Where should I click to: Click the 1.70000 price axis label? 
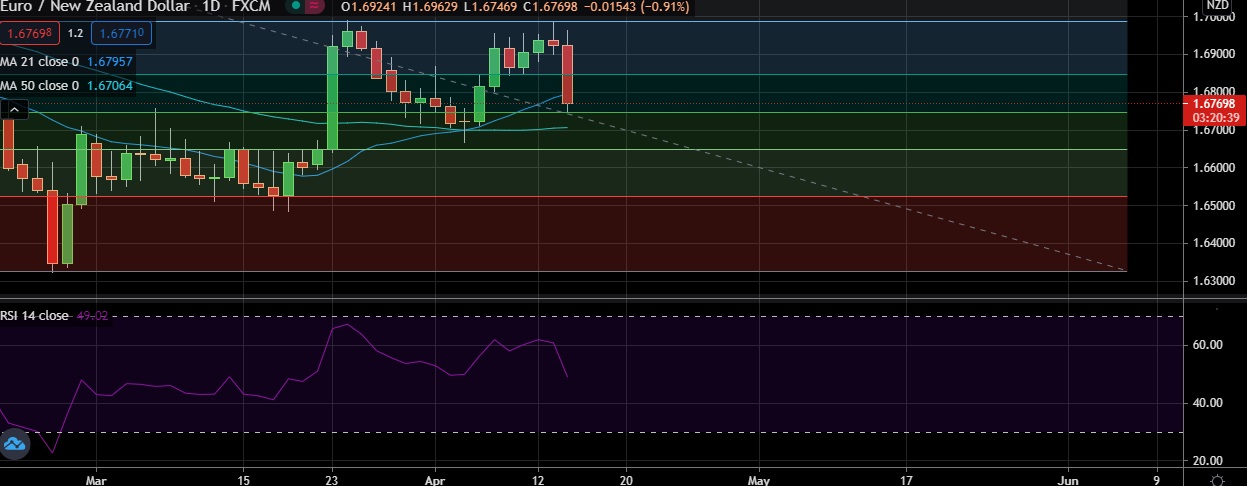tap(1215, 17)
